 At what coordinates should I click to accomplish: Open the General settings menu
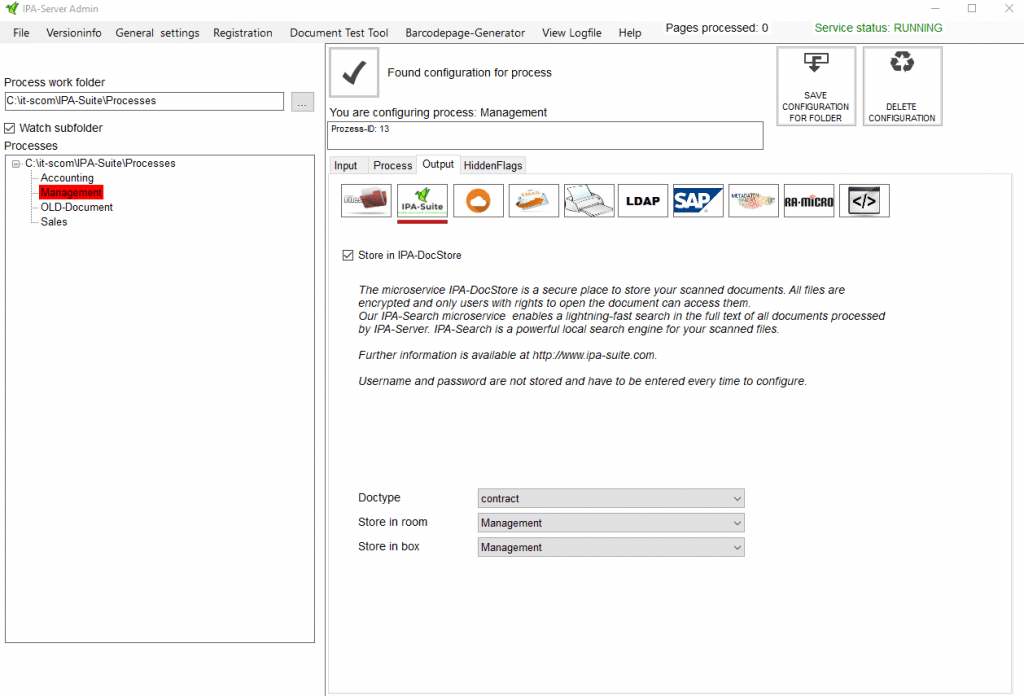[x=157, y=33]
